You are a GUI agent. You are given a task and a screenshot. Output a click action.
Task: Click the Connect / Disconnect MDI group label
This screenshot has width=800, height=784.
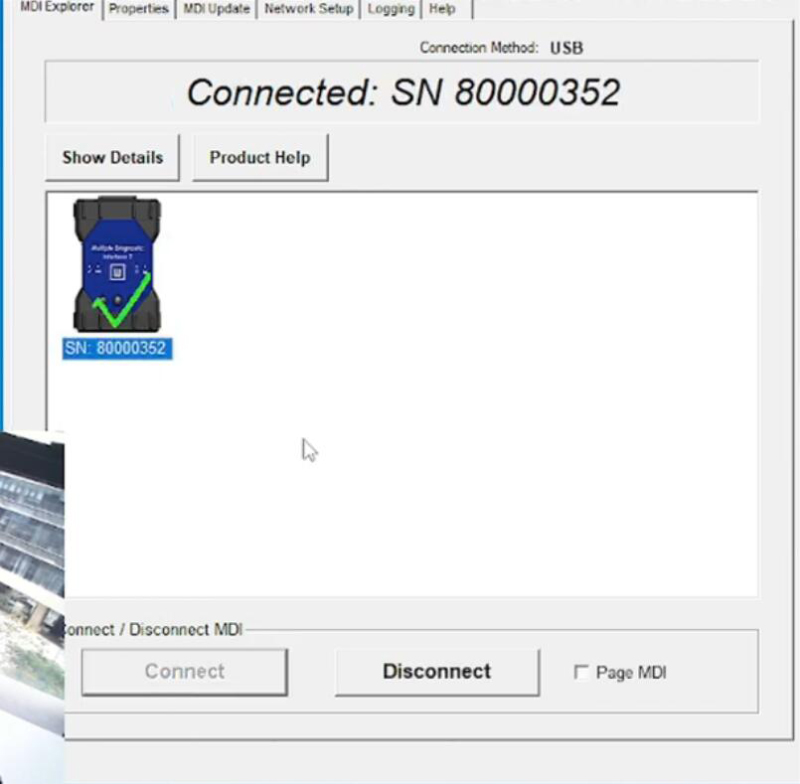pos(153,630)
